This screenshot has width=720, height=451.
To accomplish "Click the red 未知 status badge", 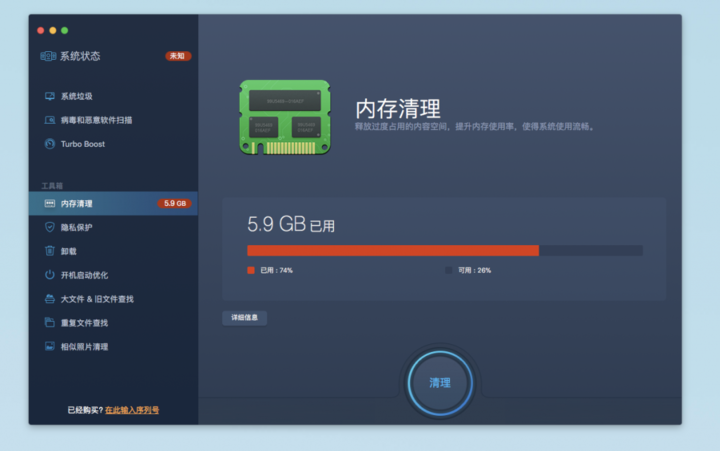I will tap(177, 56).
